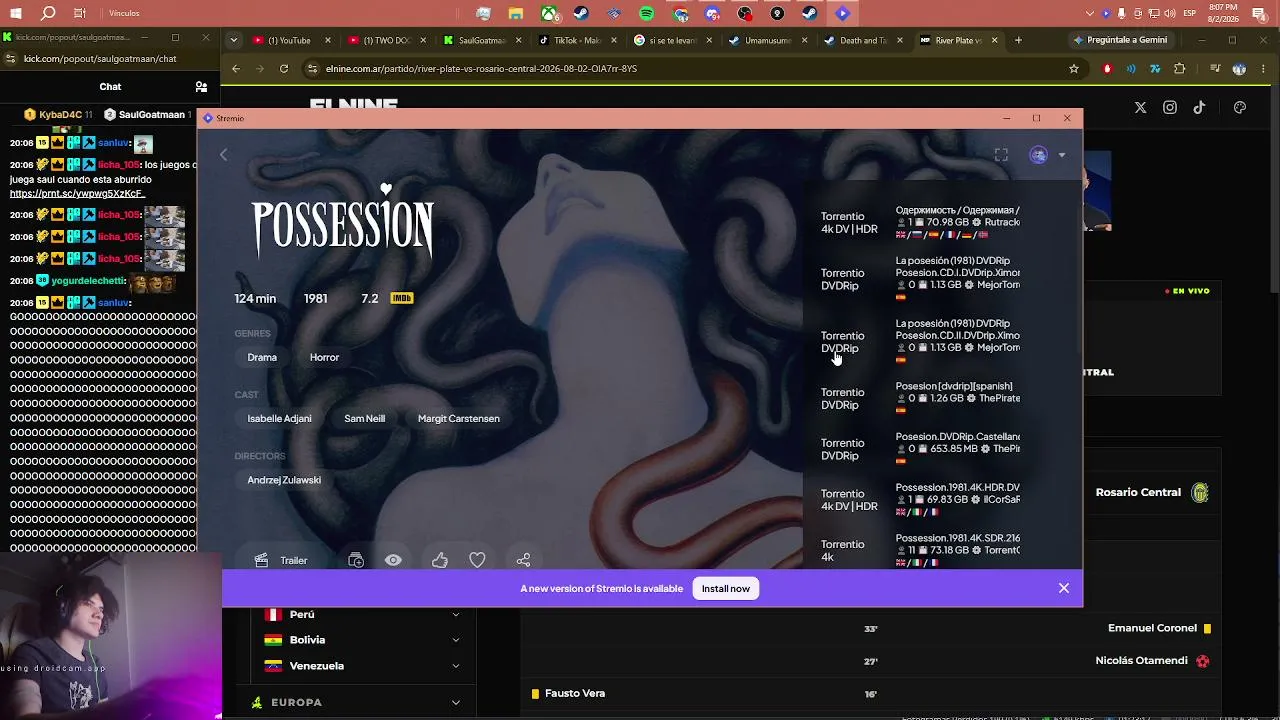
Task: Add Possession to Stremio library
Action: click(x=355, y=560)
